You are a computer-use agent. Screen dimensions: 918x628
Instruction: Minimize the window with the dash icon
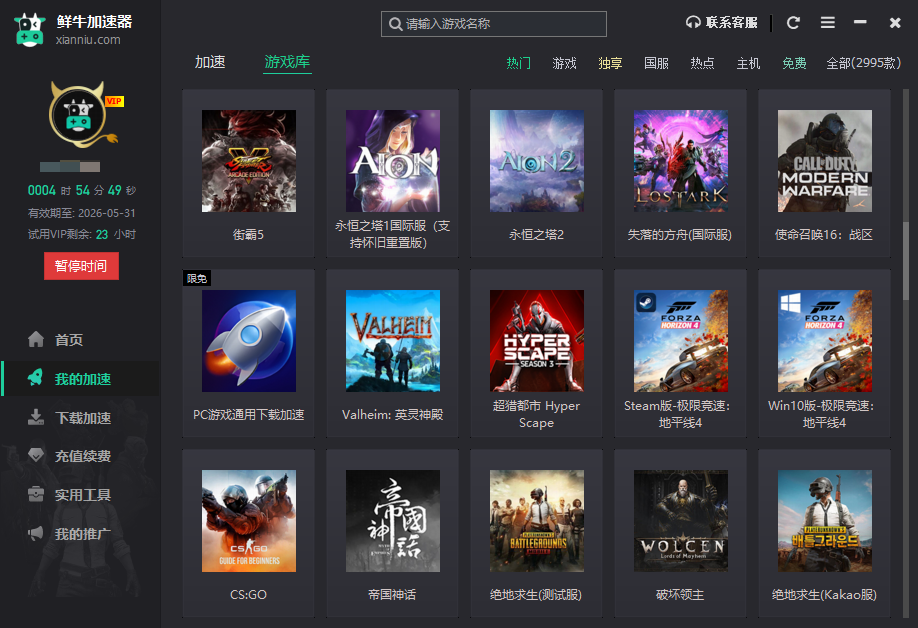[x=860, y=22]
